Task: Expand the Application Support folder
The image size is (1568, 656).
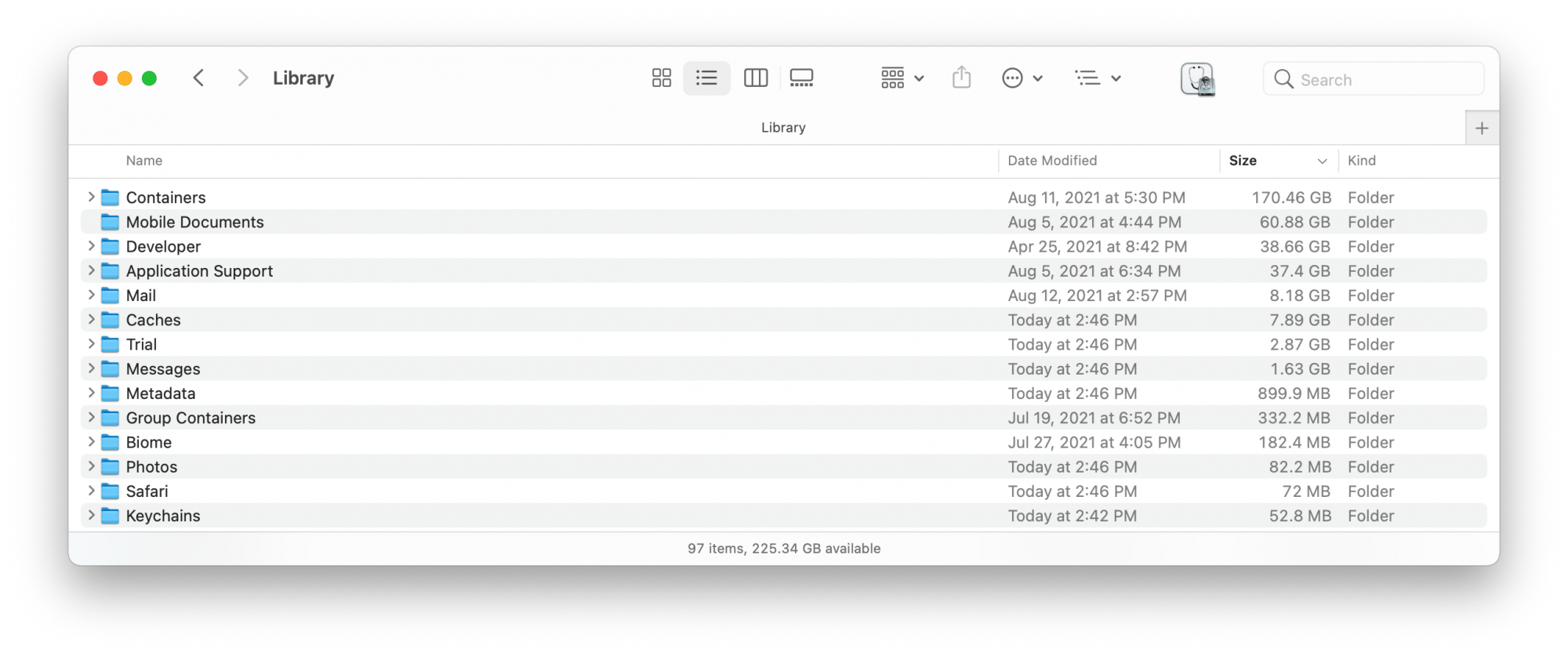Action: tap(91, 270)
